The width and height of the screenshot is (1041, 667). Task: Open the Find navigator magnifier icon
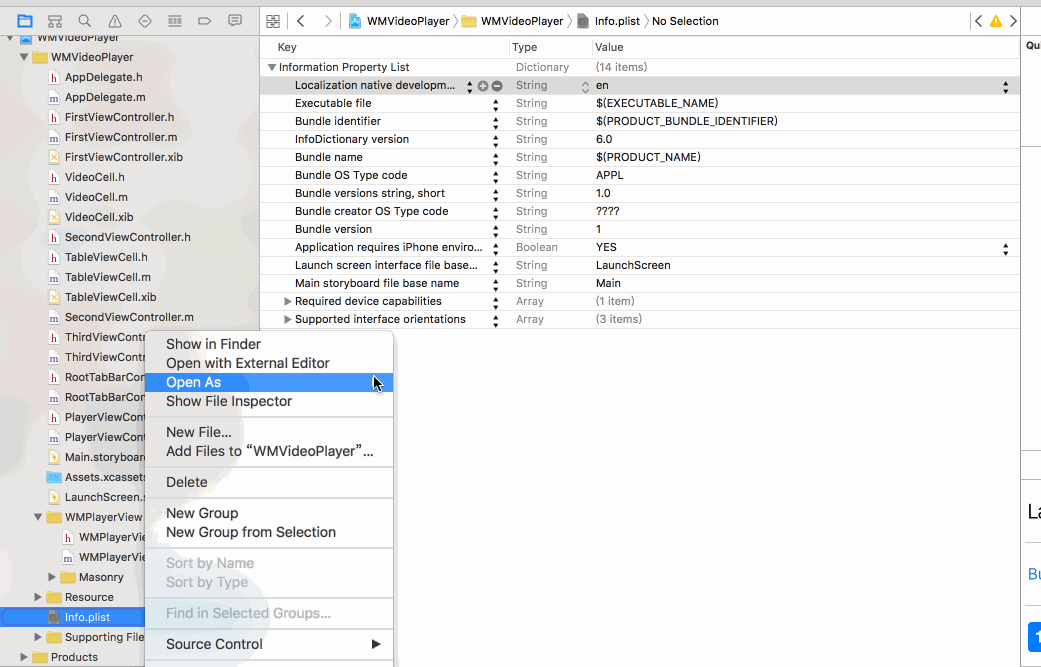pyautogui.click(x=84, y=21)
